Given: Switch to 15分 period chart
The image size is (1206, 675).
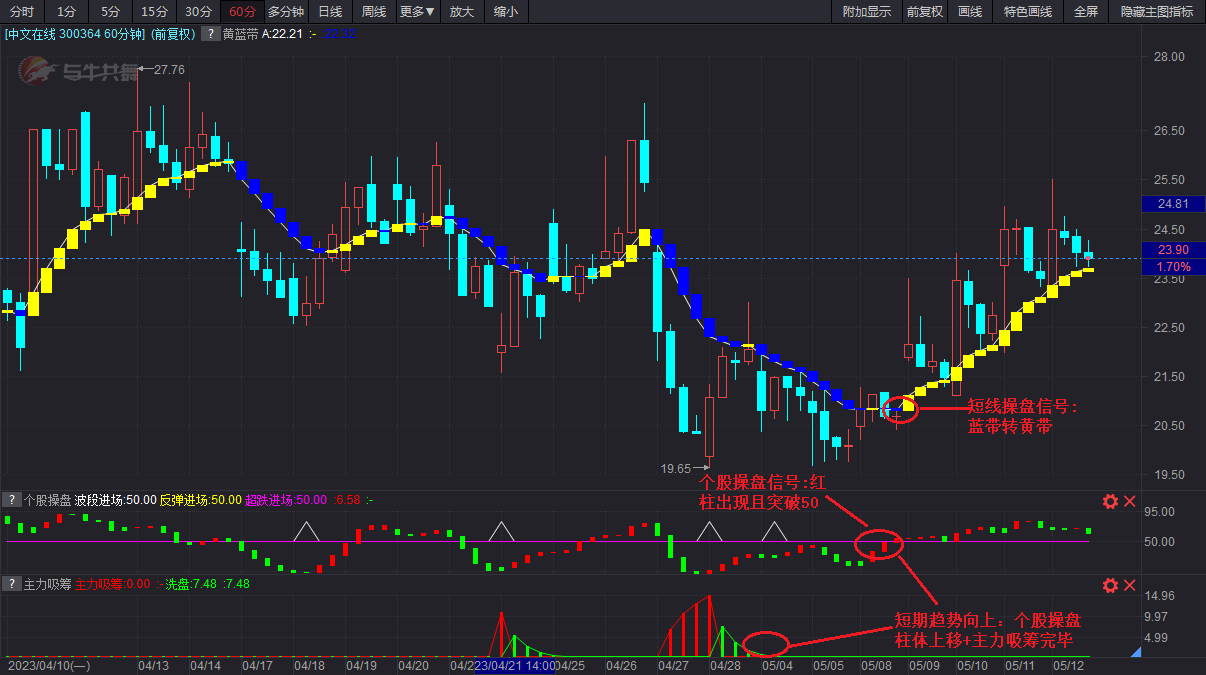Looking at the screenshot, I should tap(154, 12).
